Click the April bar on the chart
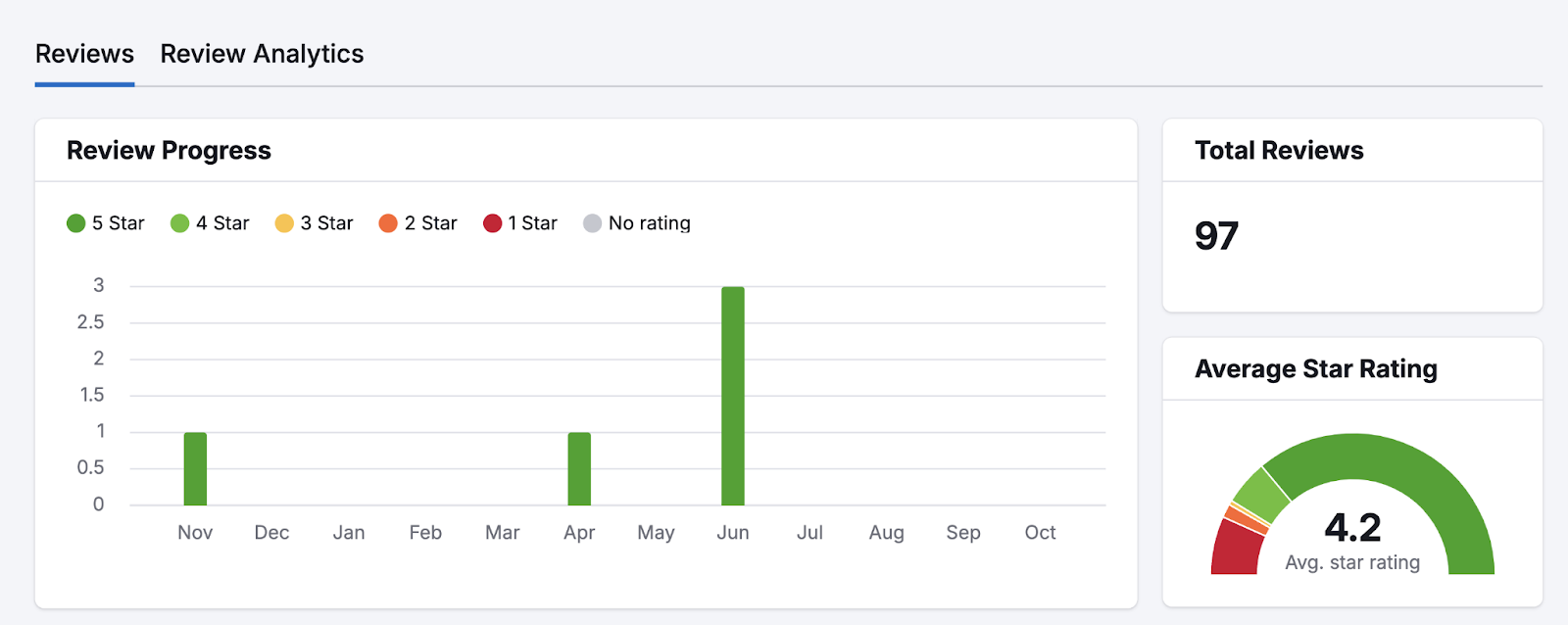 coord(579,467)
